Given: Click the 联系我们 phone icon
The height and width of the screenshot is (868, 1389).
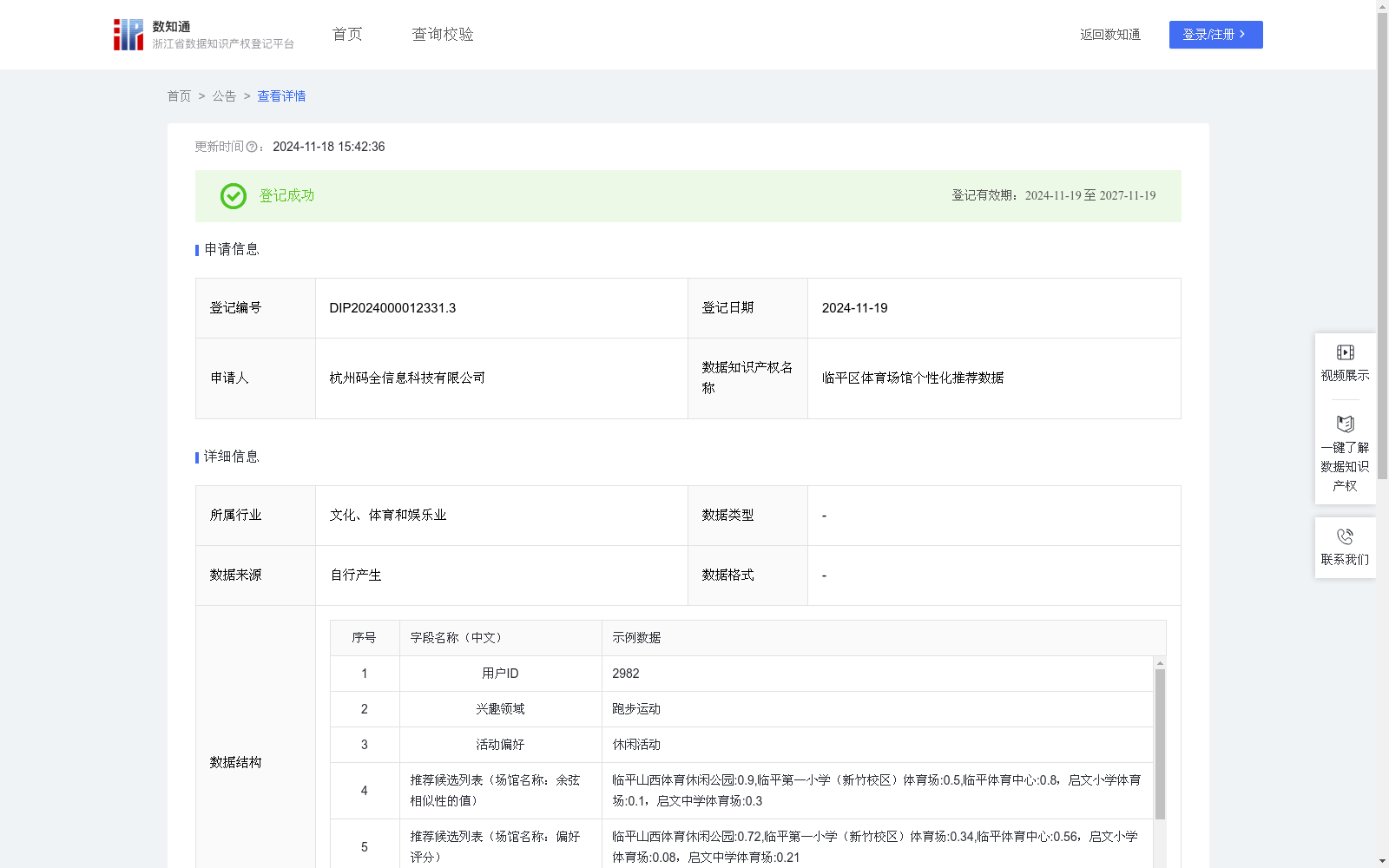Looking at the screenshot, I should pyautogui.click(x=1346, y=537).
